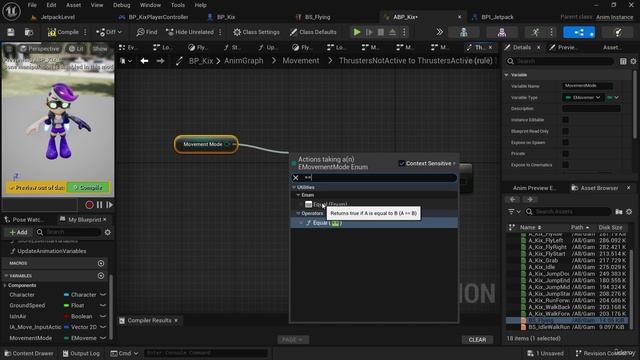The height and width of the screenshot is (360, 640).
Task: Open the animation mode icon
Action: 536,32
